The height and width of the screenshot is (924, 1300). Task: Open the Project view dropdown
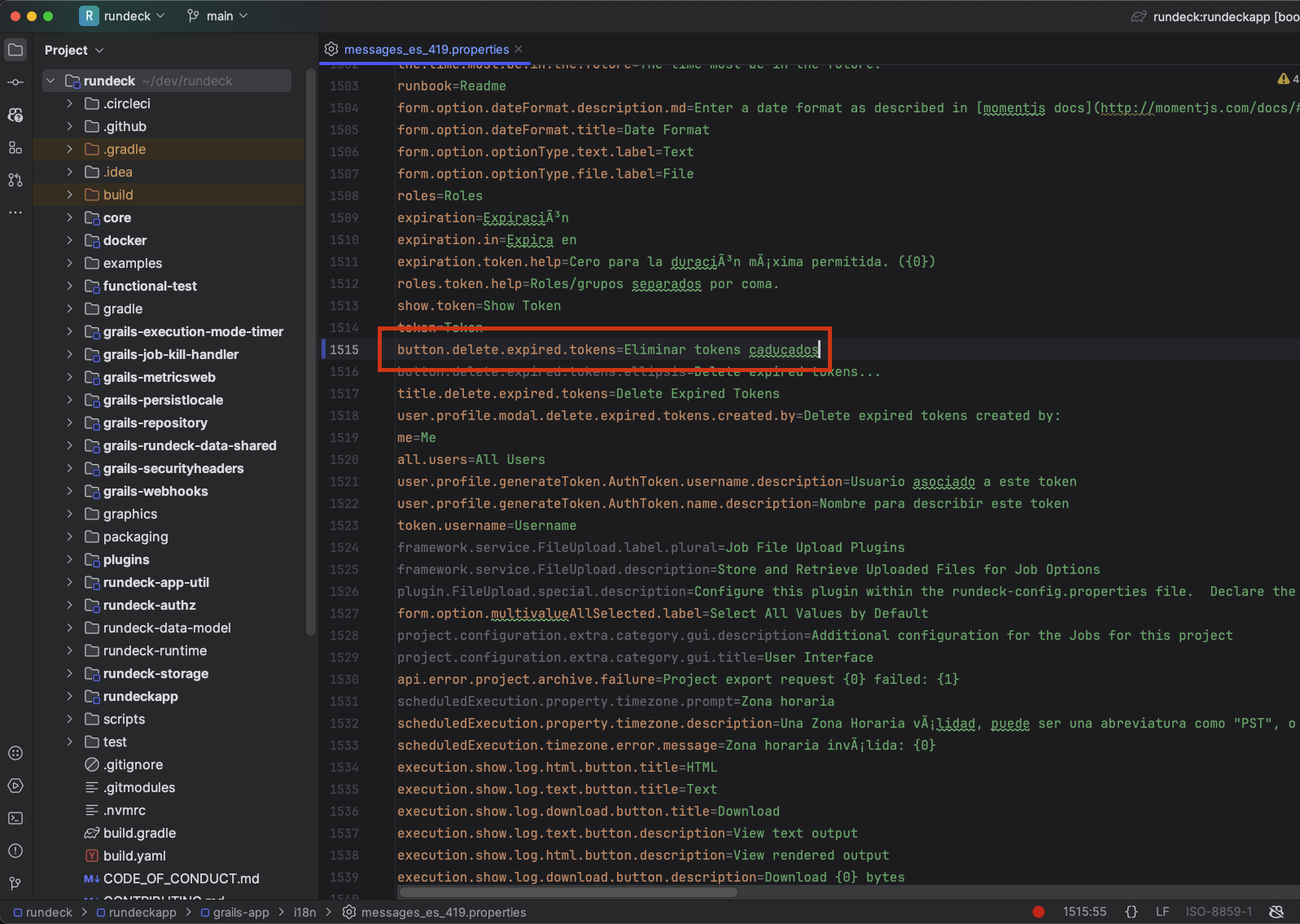pos(74,50)
